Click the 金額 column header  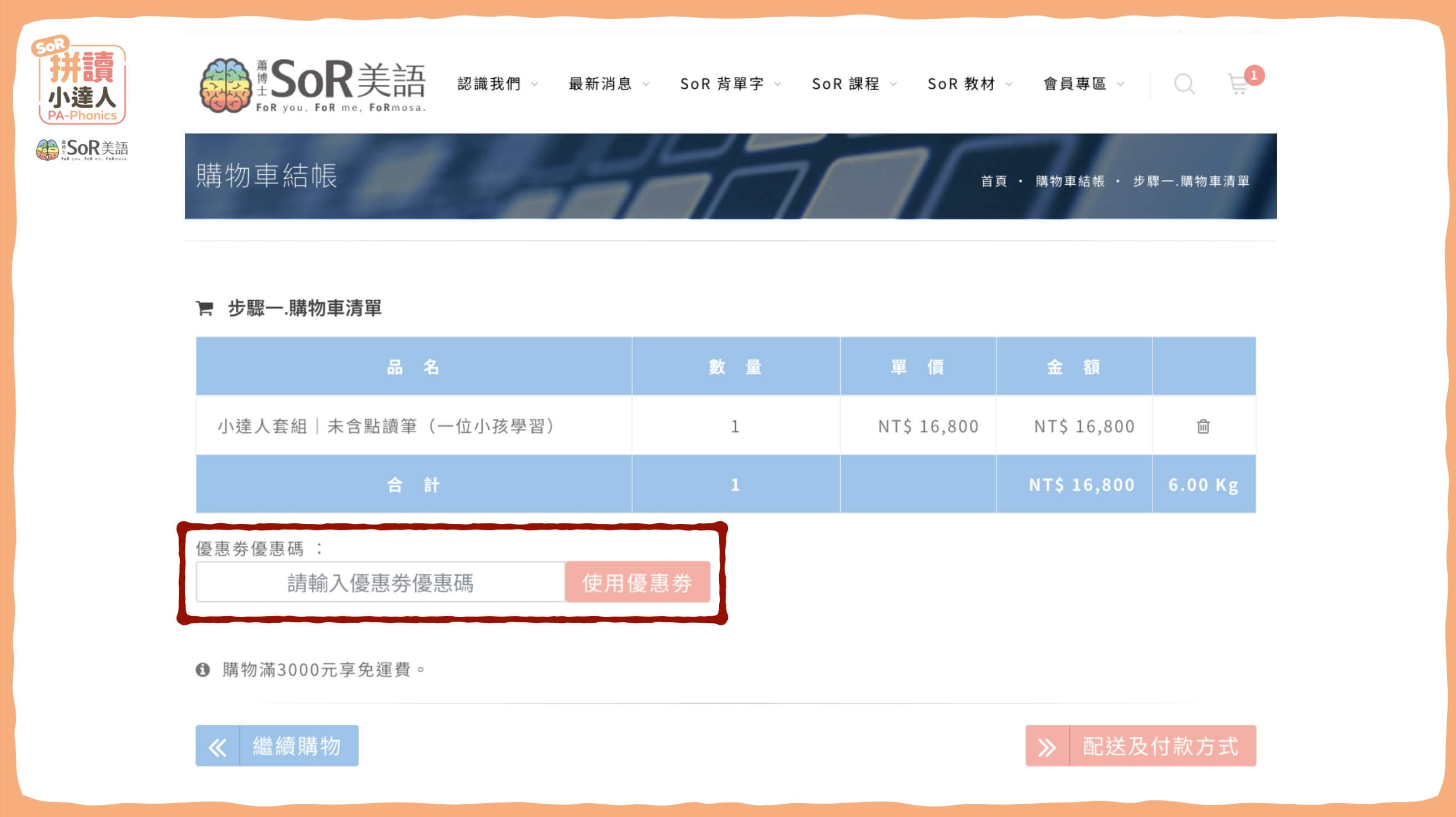click(x=1073, y=367)
